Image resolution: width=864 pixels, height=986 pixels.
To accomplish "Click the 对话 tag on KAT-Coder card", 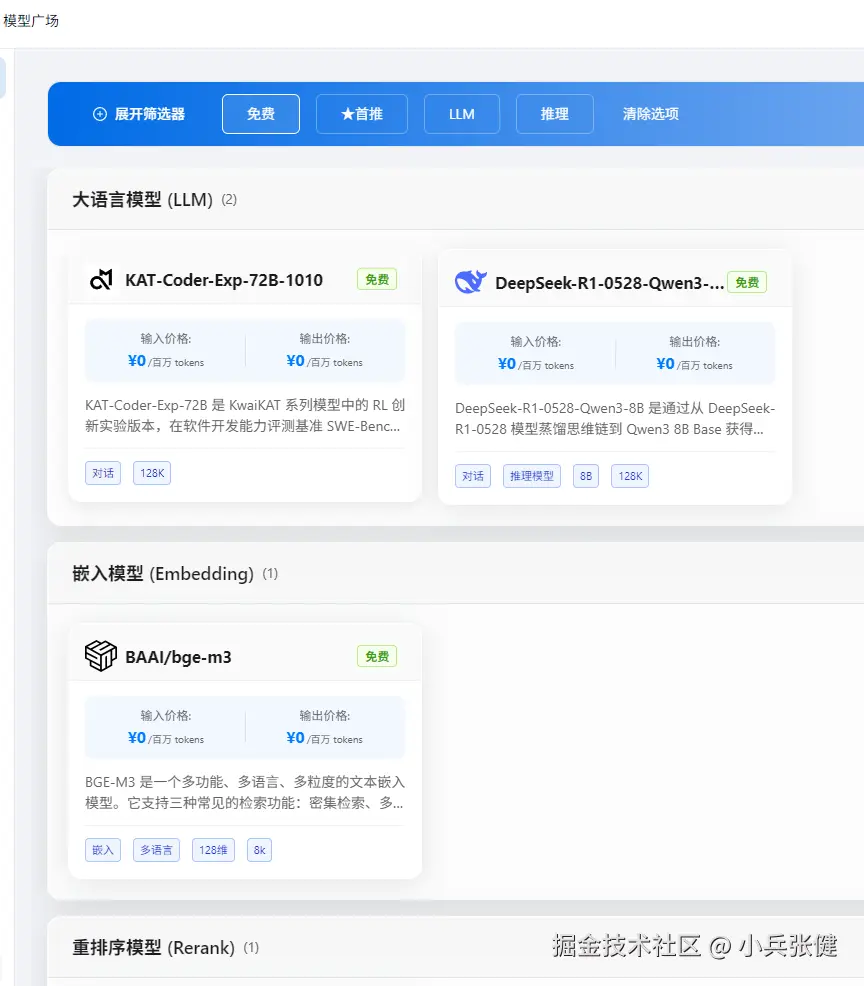I will tap(103, 473).
